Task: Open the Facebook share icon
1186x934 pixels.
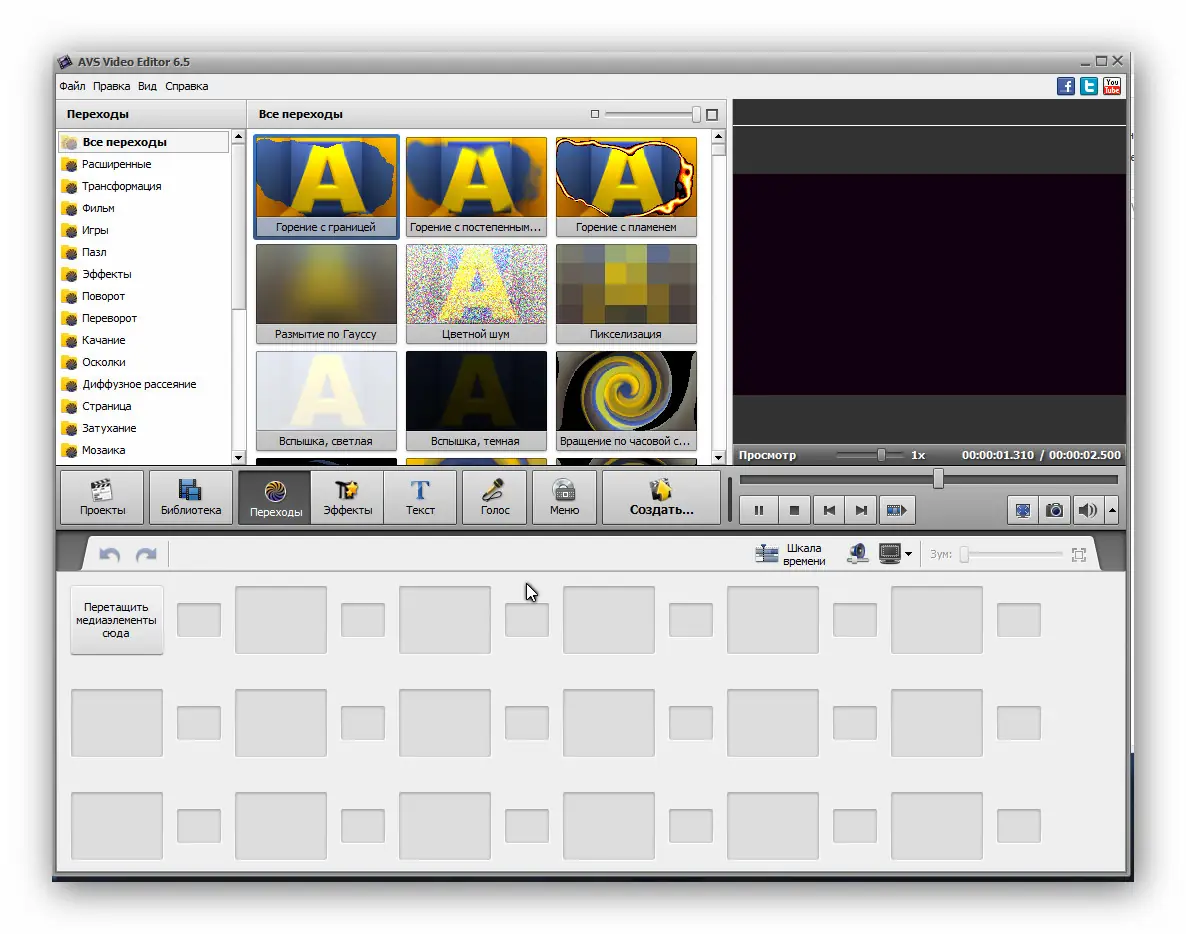Action: tap(1066, 86)
